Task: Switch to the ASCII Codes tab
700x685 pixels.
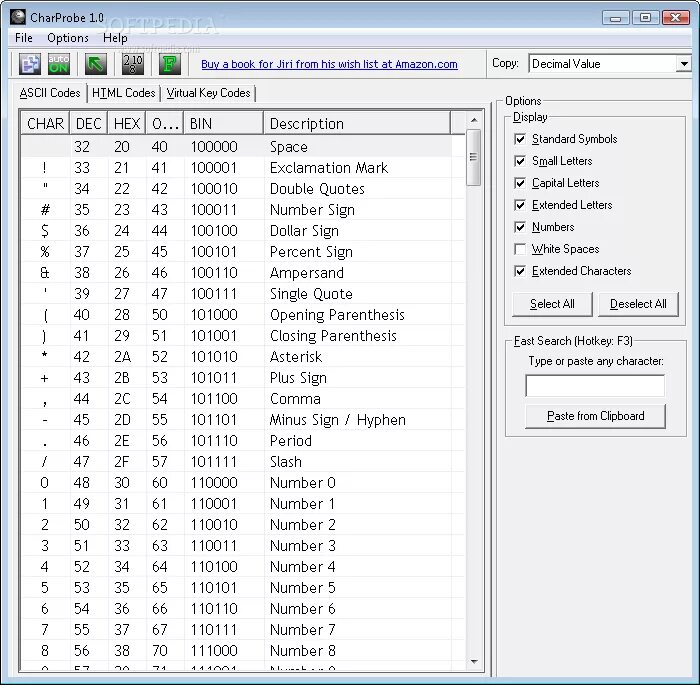Action: (50, 93)
